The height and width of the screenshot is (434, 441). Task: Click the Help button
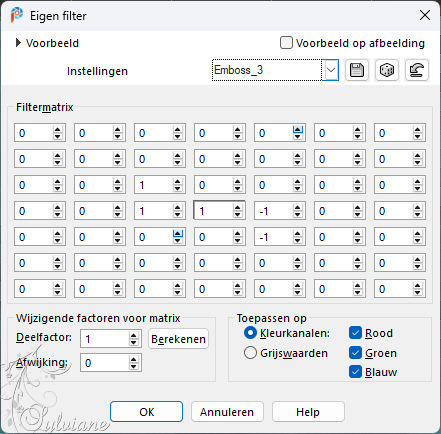tap(308, 412)
